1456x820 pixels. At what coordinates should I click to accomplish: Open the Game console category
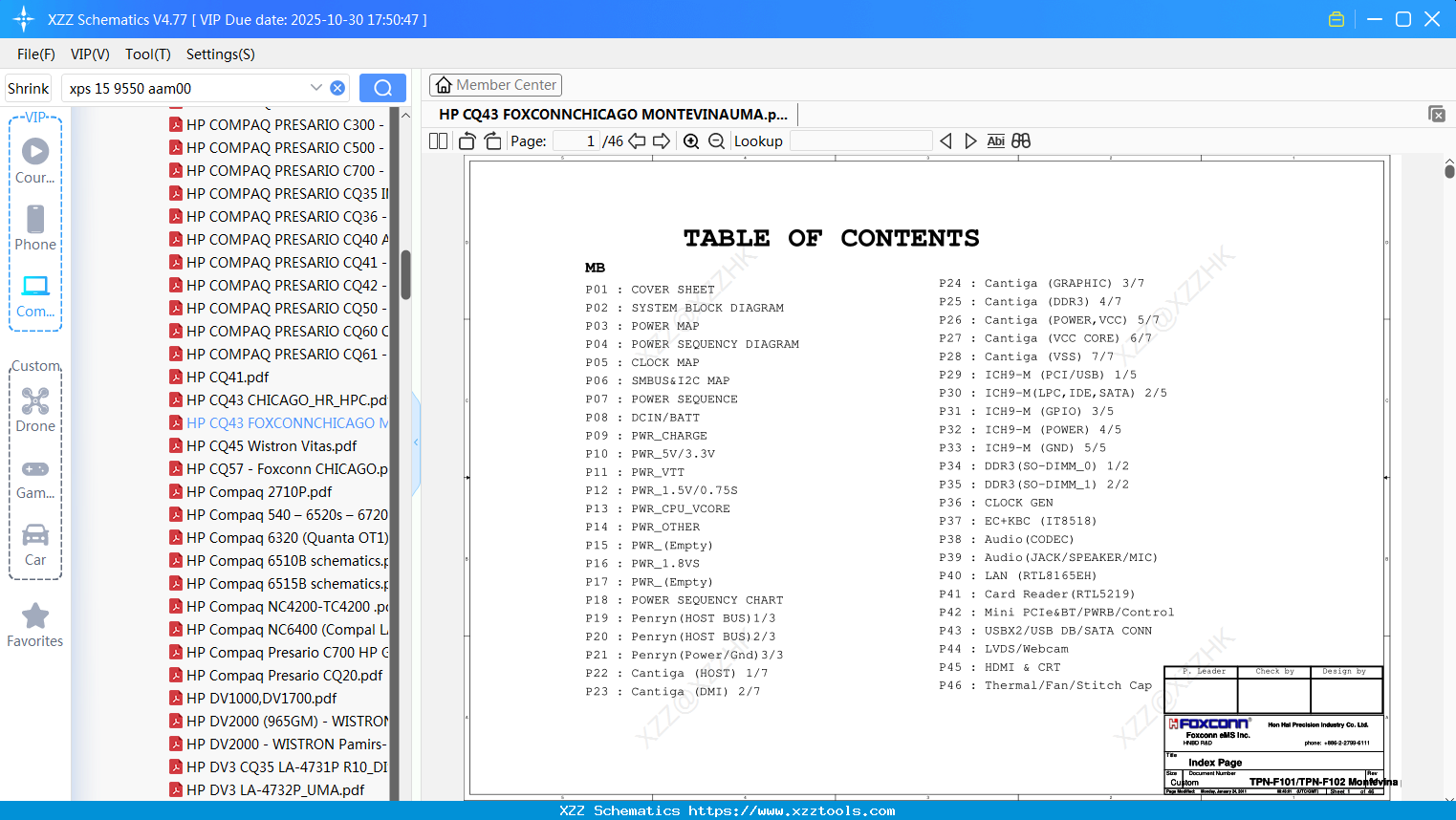tap(35, 478)
